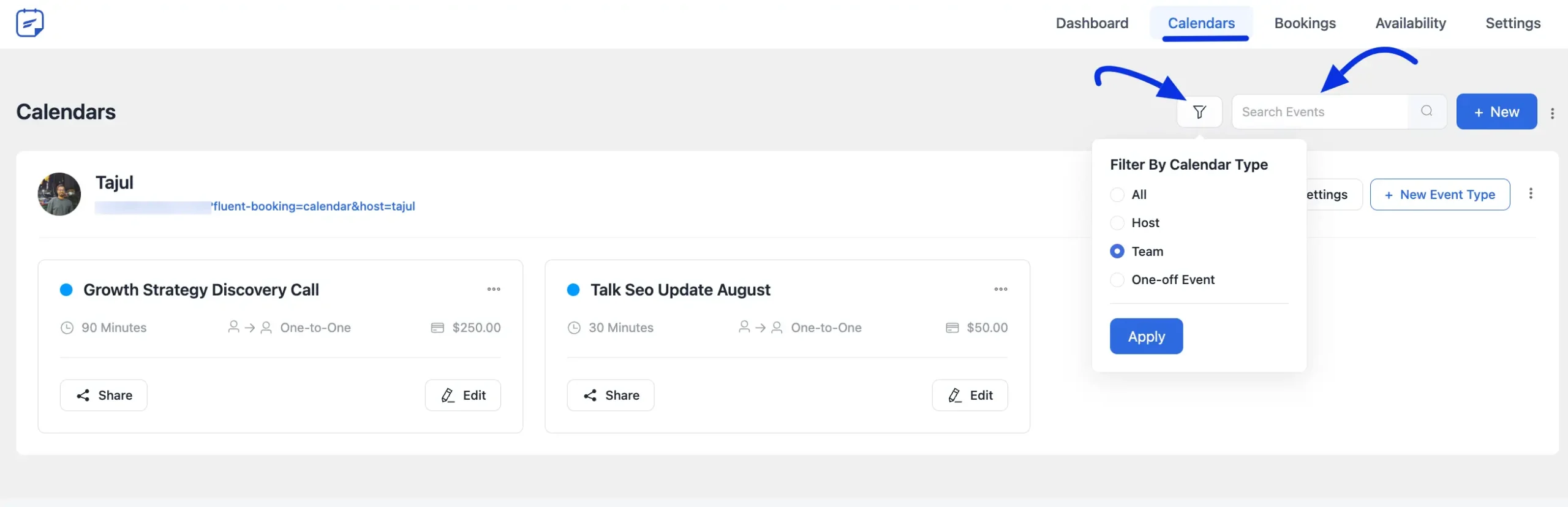Select the All filter option
The image size is (1568, 507).
coord(1117,194)
